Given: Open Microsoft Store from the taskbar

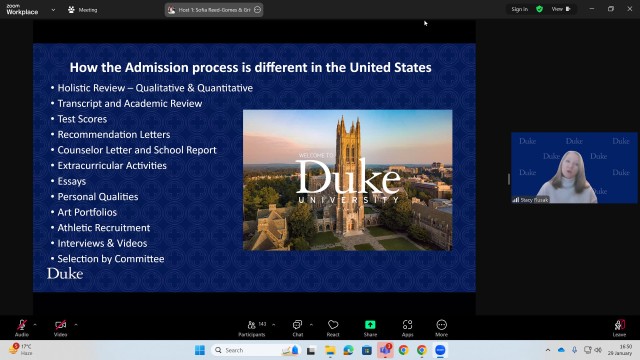Looking at the screenshot, I should tap(367, 350).
